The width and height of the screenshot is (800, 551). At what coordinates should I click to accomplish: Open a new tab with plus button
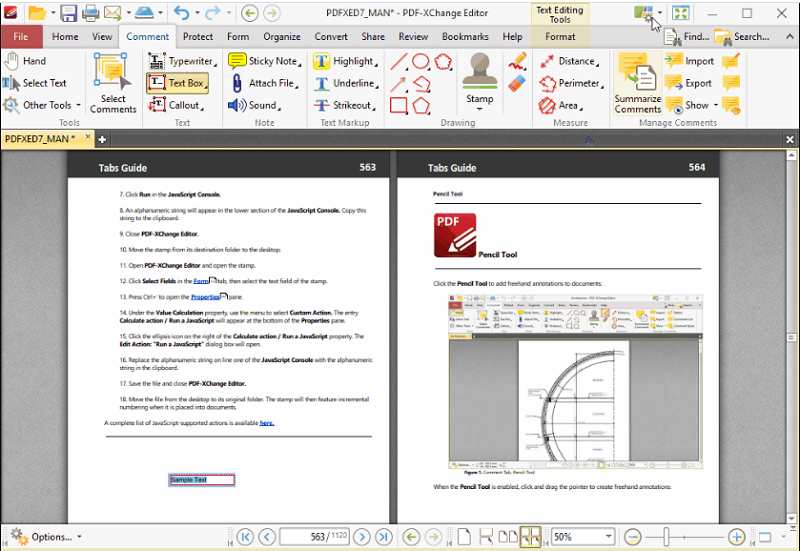coord(102,139)
